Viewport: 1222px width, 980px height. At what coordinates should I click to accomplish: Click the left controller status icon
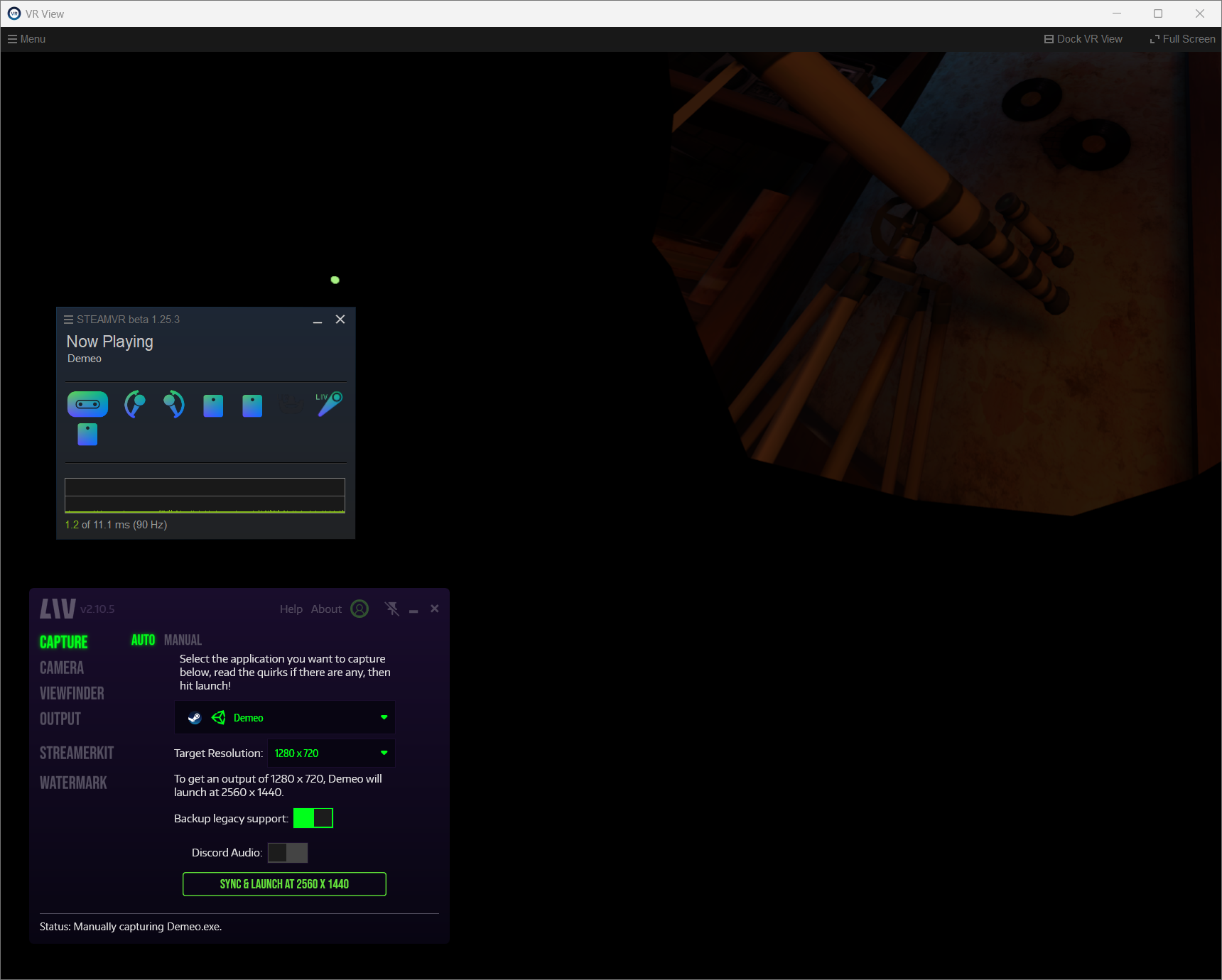[134, 404]
